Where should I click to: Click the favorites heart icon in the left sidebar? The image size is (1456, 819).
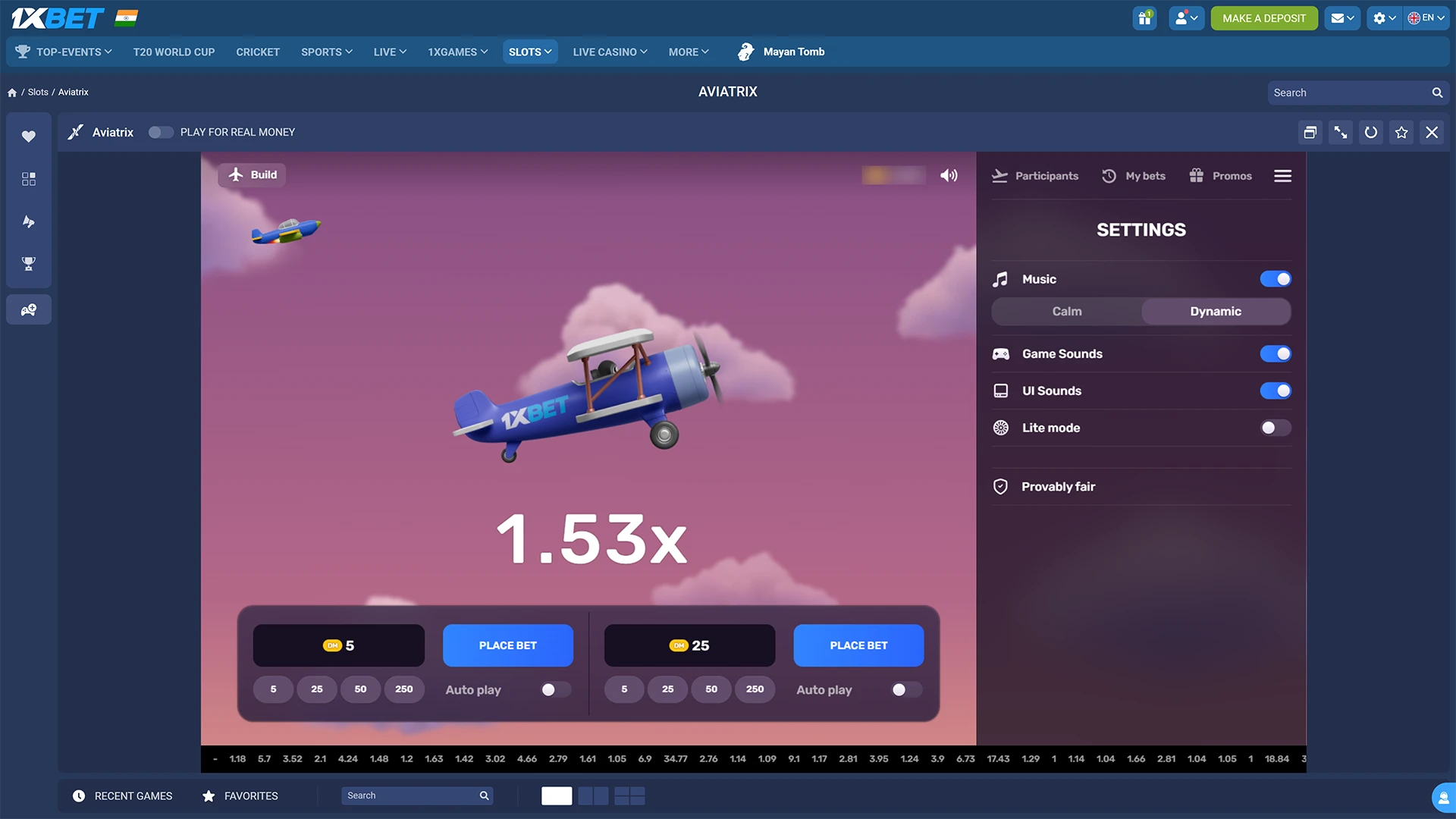(x=29, y=136)
